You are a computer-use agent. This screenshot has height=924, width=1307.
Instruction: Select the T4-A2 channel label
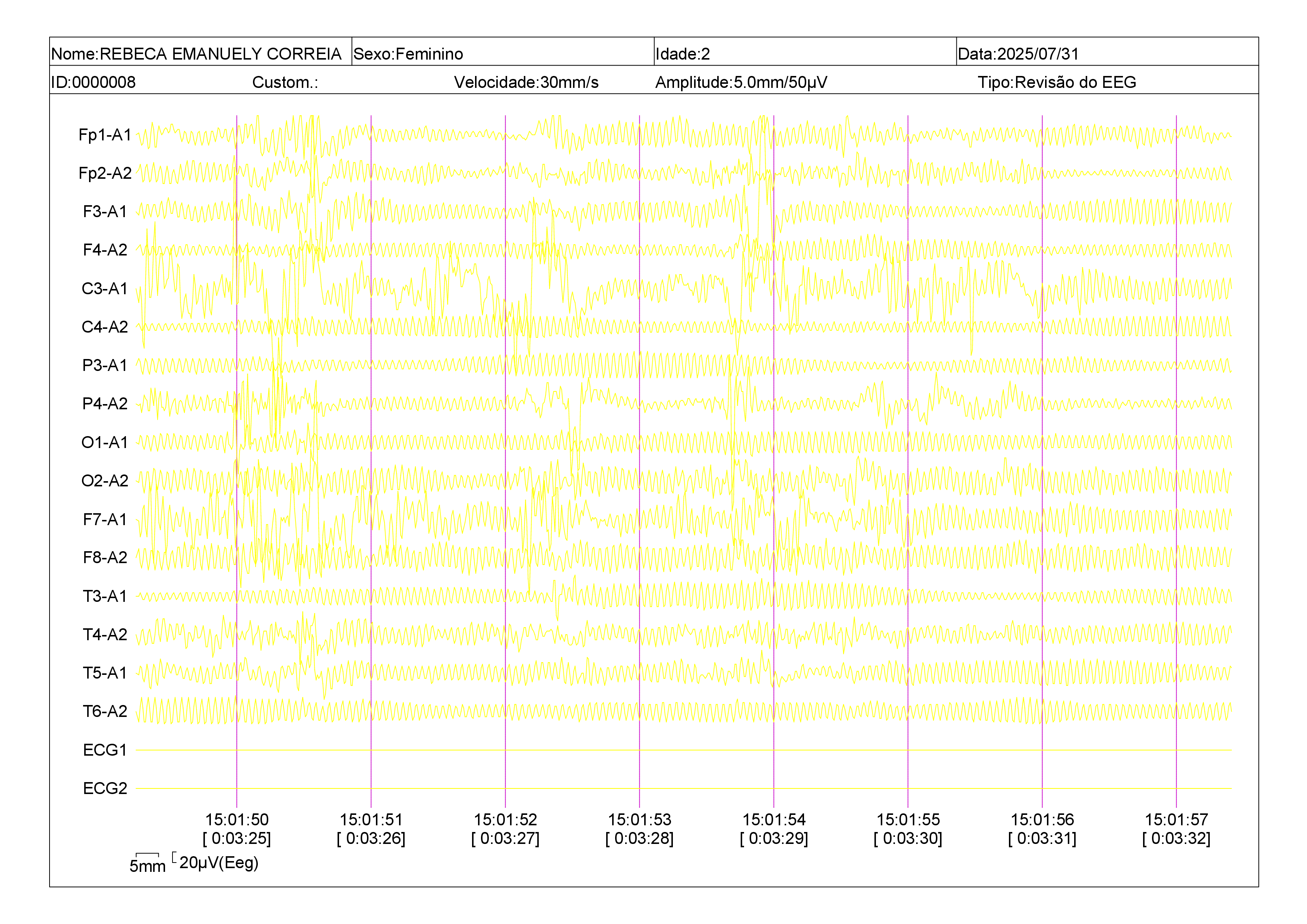pos(105,634)
